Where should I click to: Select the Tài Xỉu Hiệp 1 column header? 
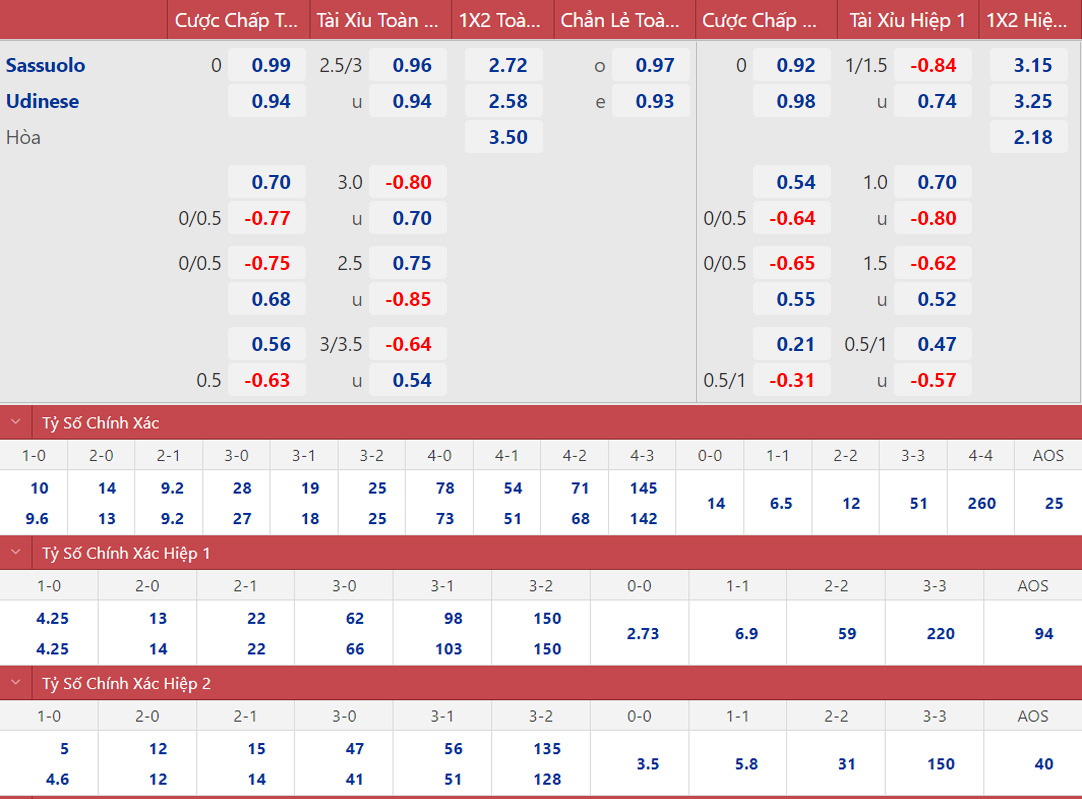(x=907, y=20)
